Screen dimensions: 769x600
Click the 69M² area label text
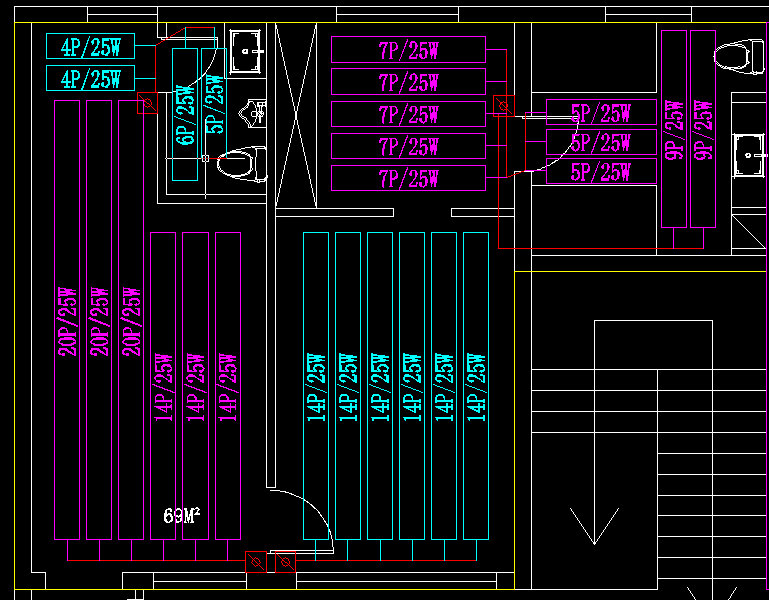182,516
